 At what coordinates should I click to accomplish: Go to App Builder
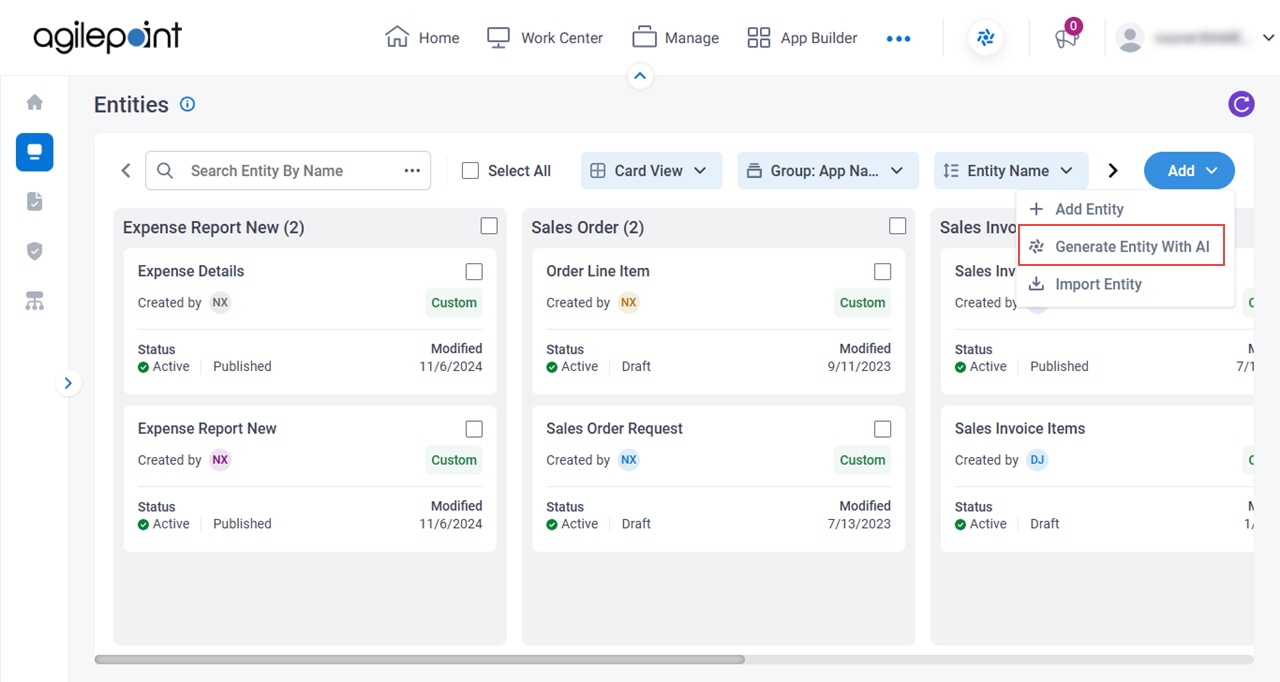pyautogui.click(x=802, y=38)
